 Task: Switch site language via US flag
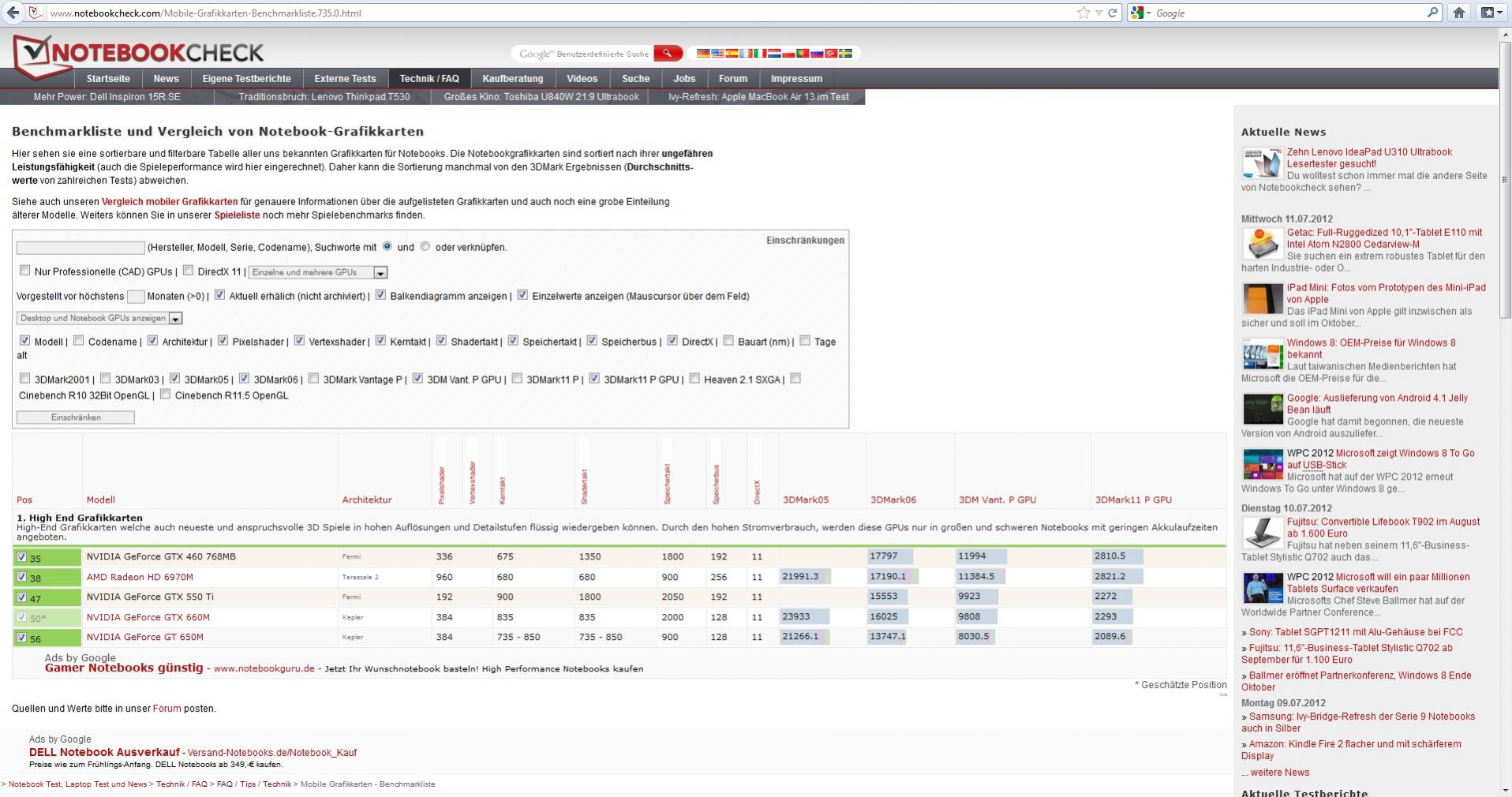(x=717, y=53)
